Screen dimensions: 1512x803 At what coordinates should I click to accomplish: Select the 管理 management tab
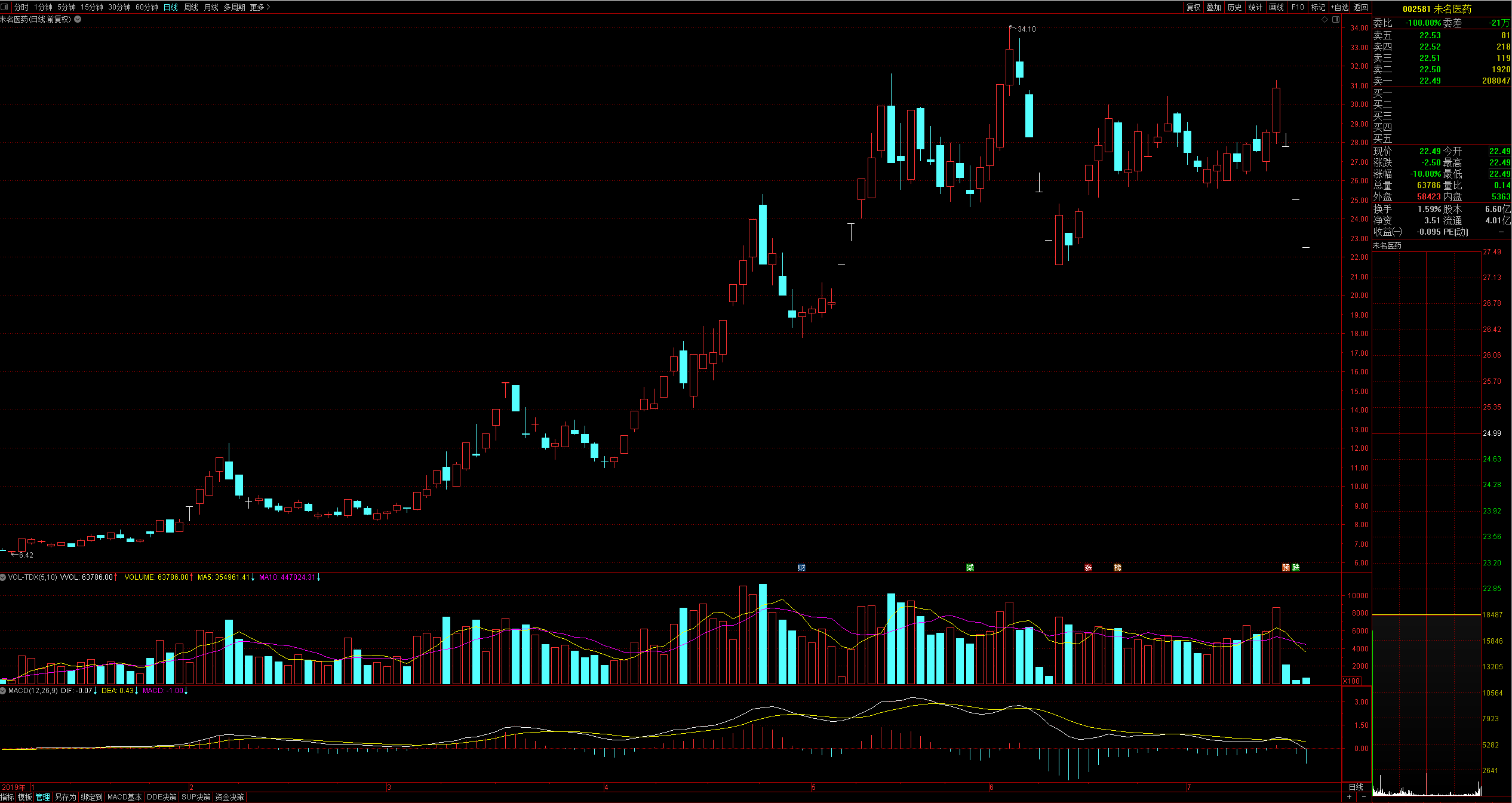pyautogui.click(x=43, y=798)
